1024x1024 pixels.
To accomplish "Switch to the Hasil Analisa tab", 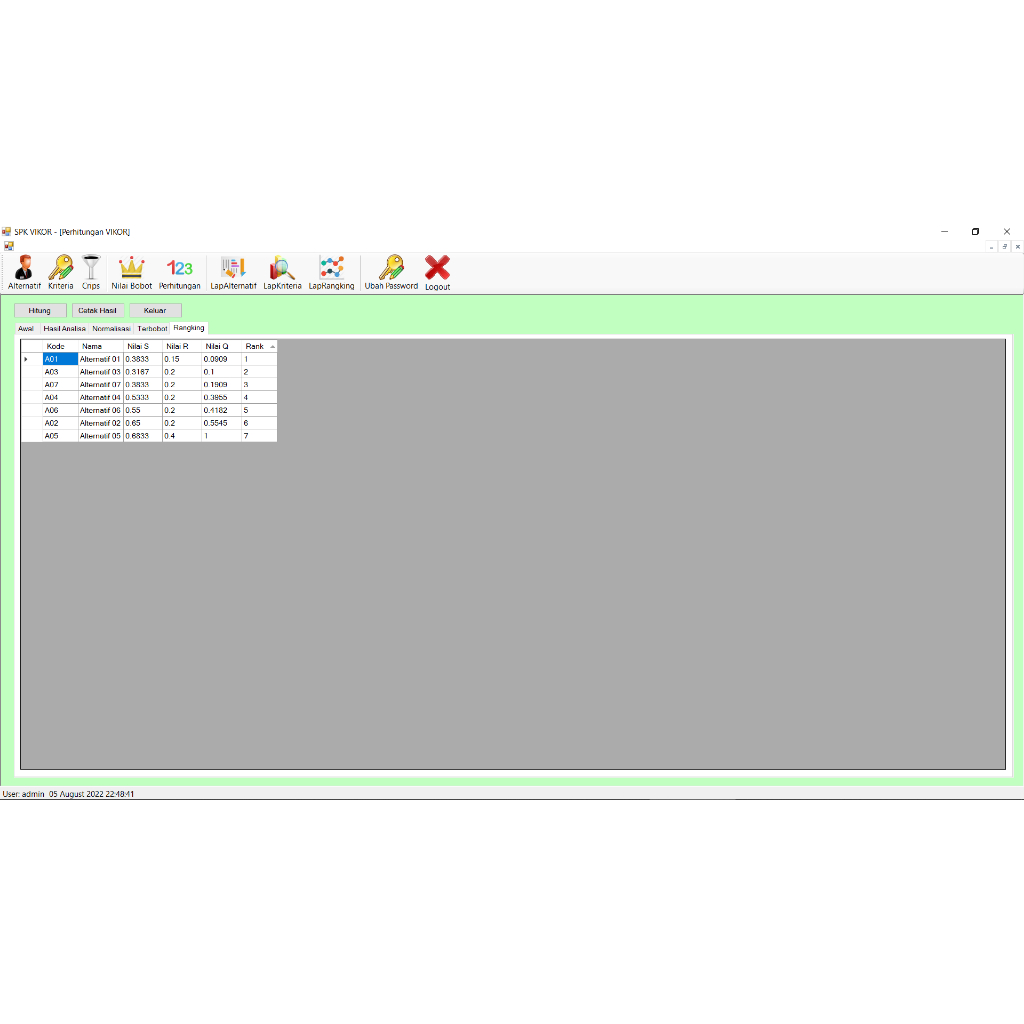I will [64, 328].
